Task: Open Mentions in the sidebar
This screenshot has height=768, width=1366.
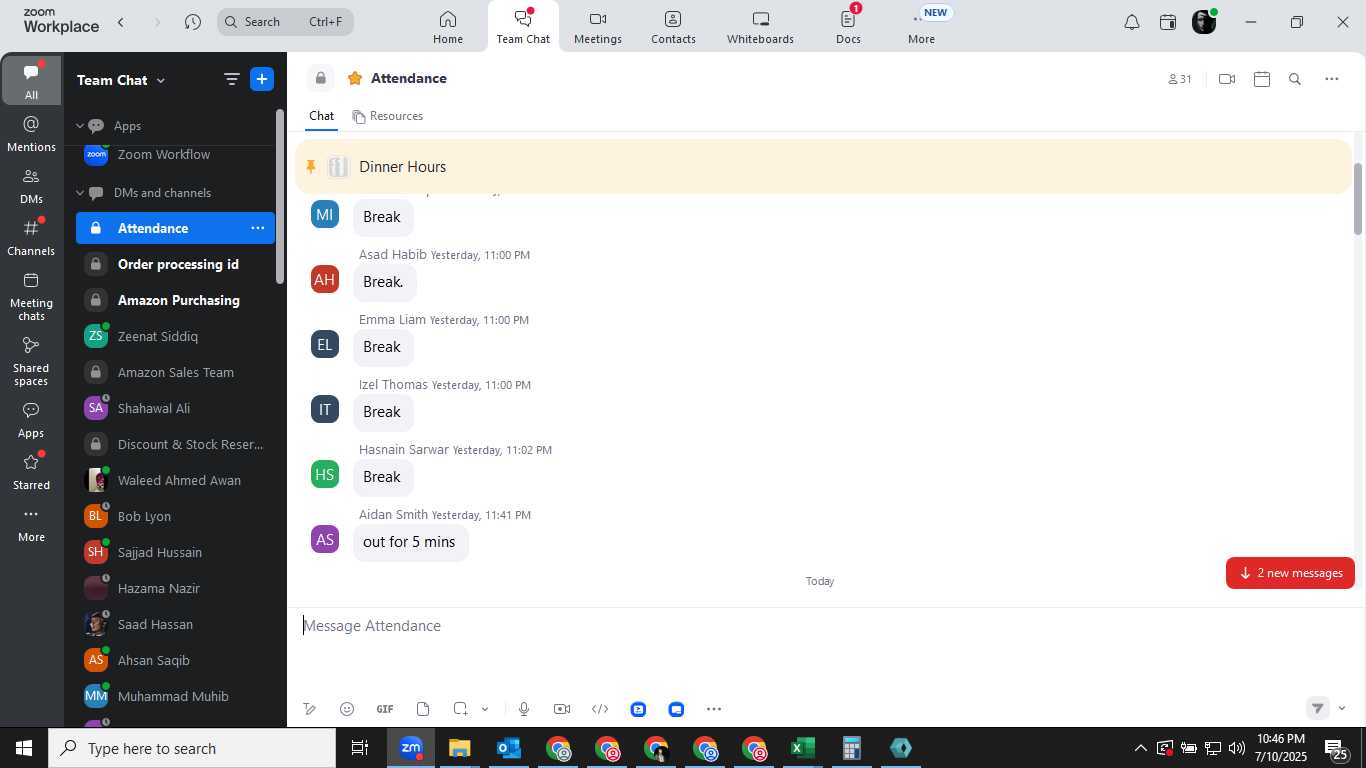Action: pyautogui.click(x=31, y=134)
